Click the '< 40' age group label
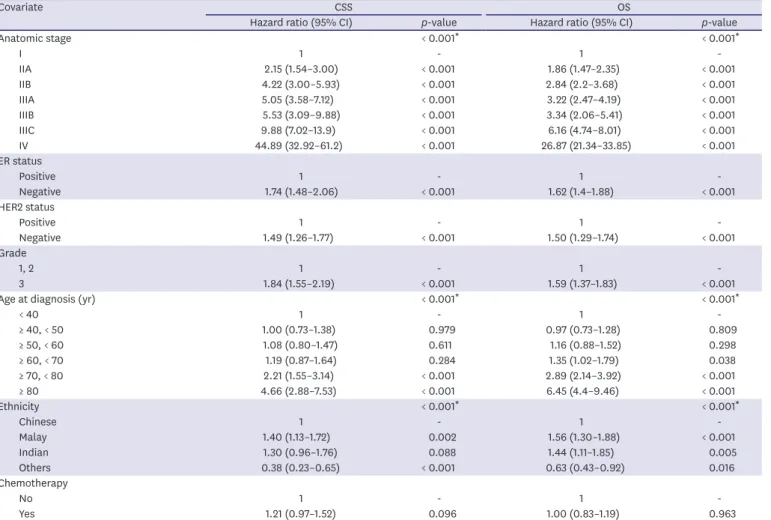 29,315
